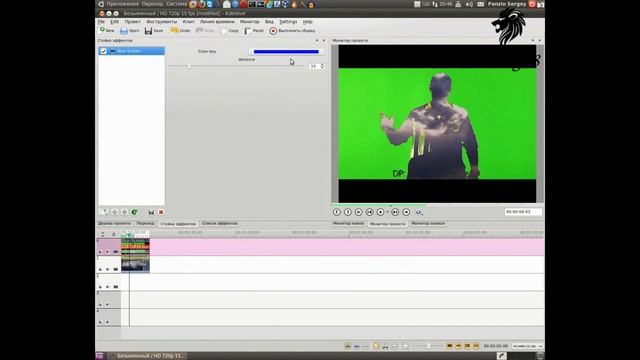Undo the last action from the toolbar
The image size is (640, 360).
180,31
